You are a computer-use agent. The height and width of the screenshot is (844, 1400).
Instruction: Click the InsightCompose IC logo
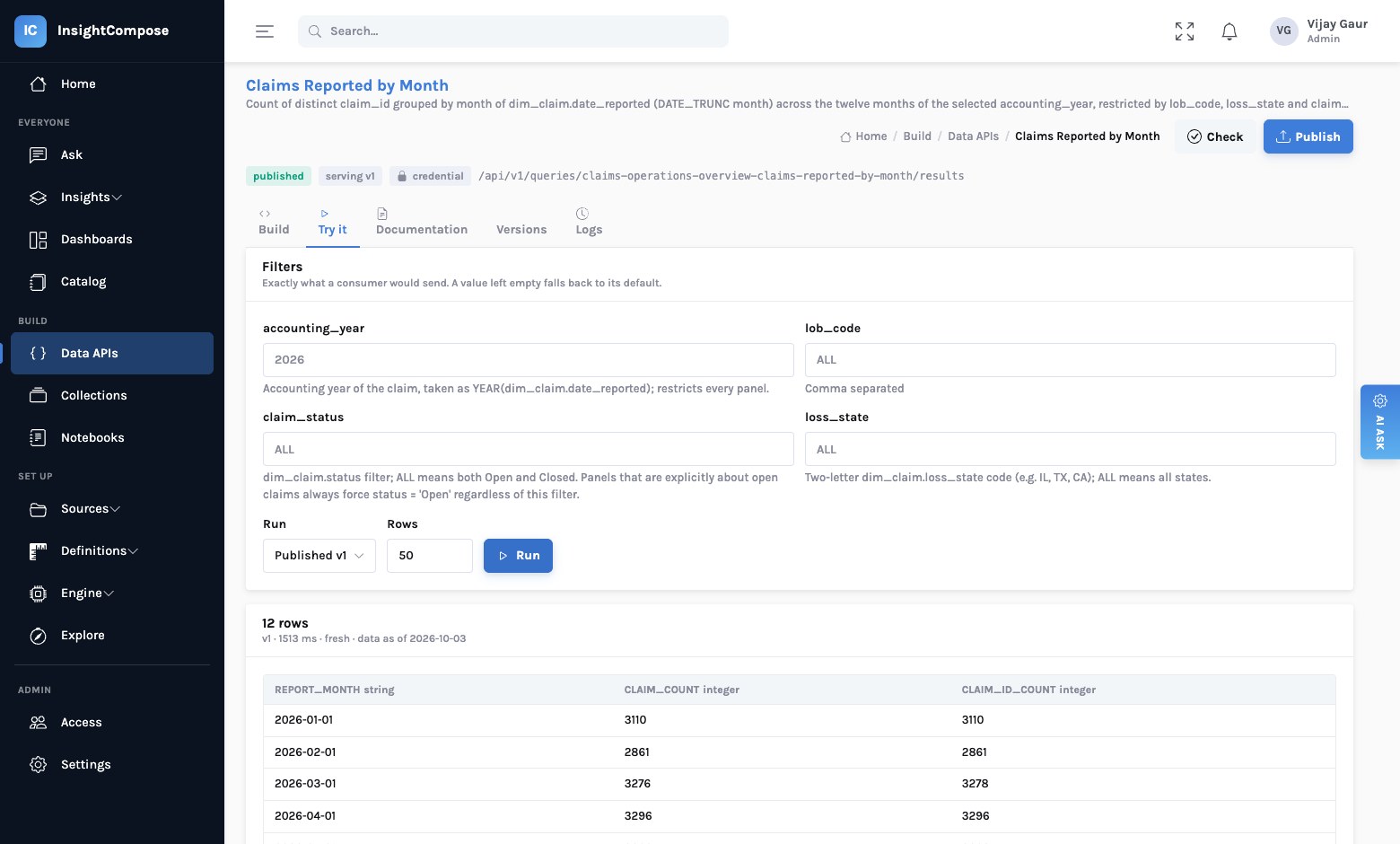pos(31,31)
